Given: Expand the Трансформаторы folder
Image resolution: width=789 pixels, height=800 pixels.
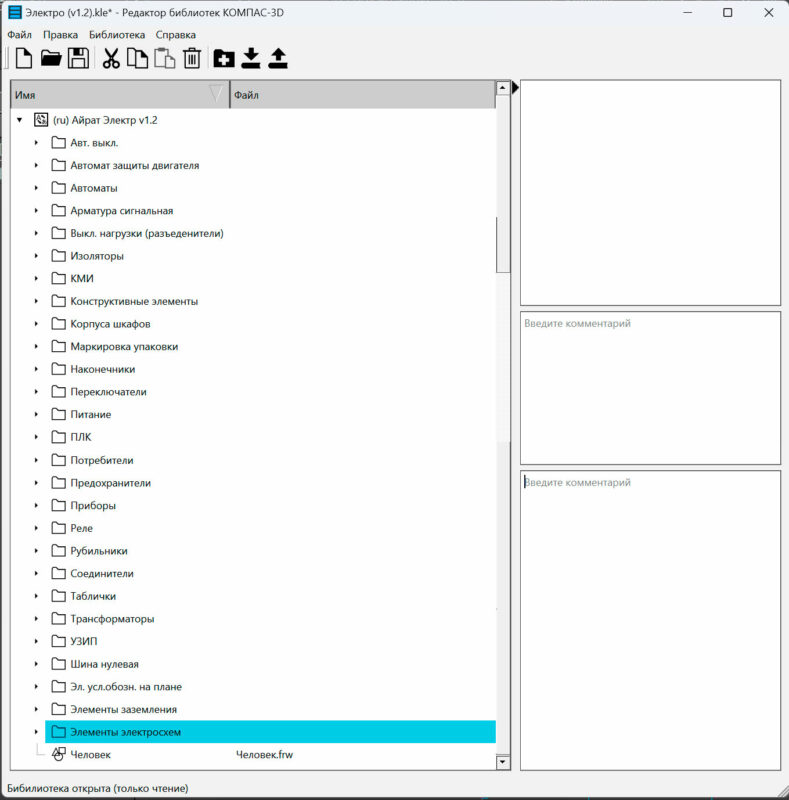Looking at the screenshot, I should point(36,618).
